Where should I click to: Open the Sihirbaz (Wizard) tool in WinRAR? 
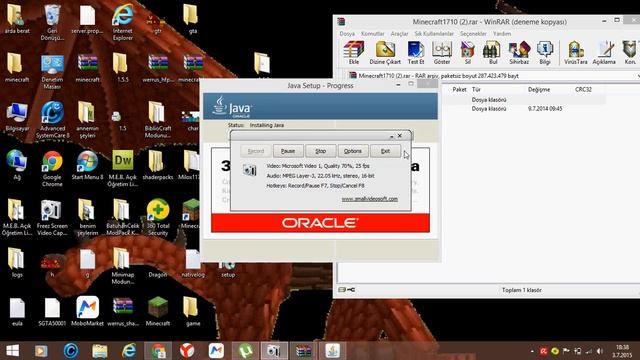coord(519,53)
